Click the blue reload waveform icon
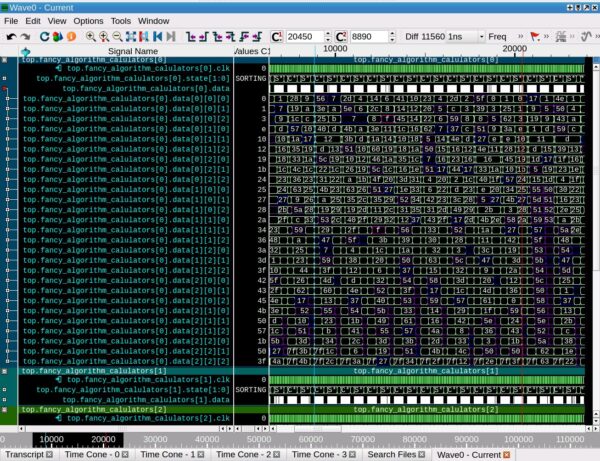 44,37
